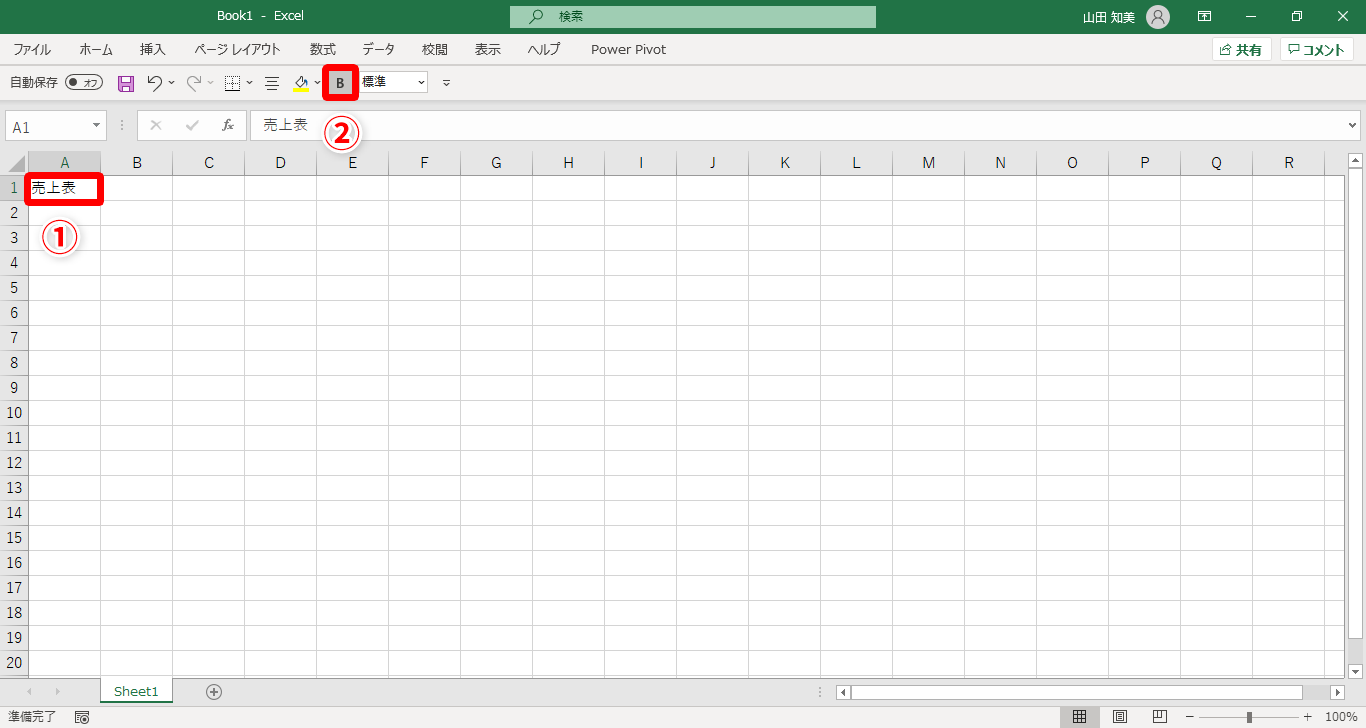
Task: Click the search magnifier box
Action: 692,16
